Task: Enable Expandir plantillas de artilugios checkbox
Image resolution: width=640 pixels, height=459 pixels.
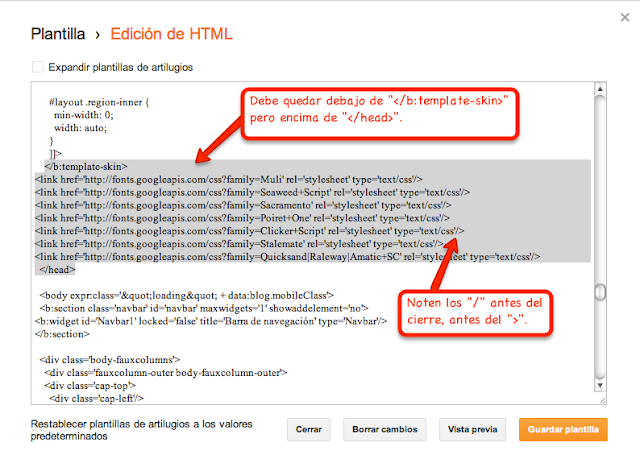Action: (38, 67)
